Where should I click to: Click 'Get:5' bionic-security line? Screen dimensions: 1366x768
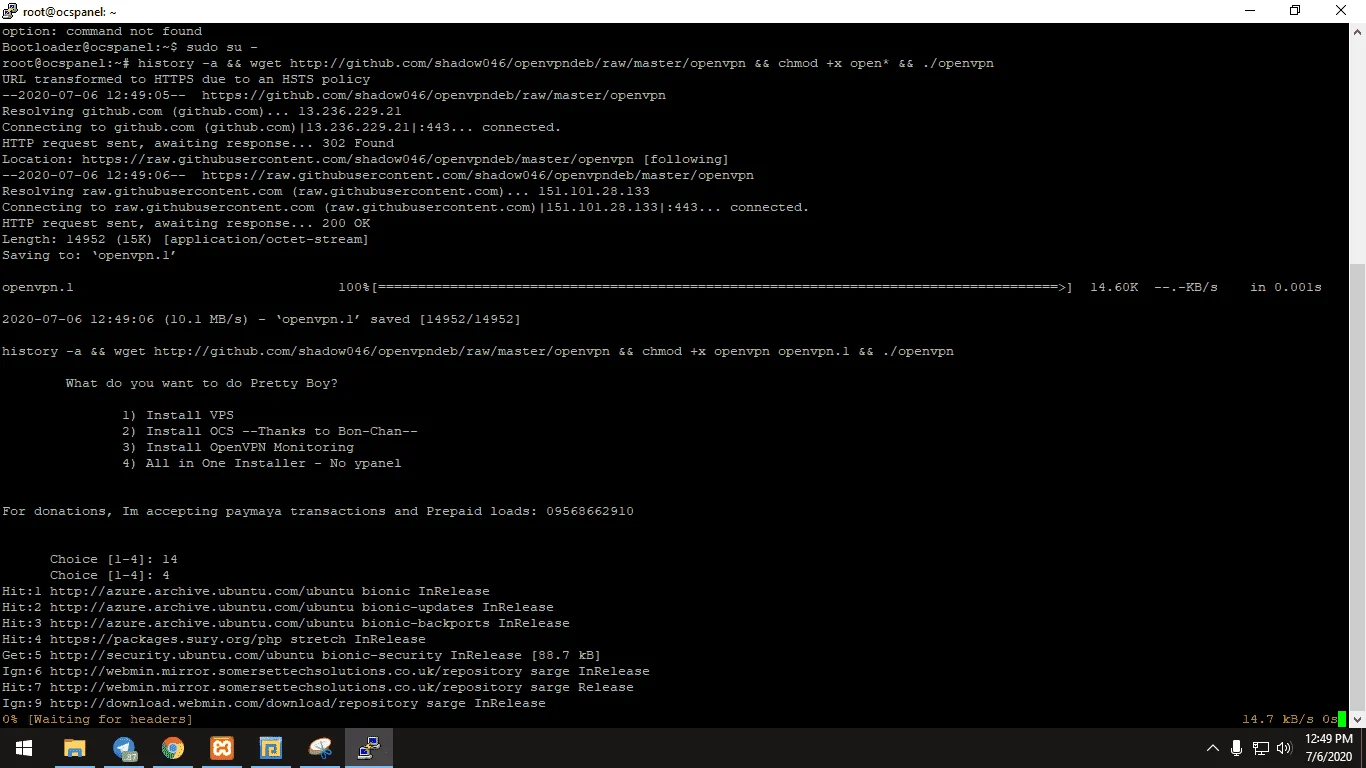pos(302,655)
